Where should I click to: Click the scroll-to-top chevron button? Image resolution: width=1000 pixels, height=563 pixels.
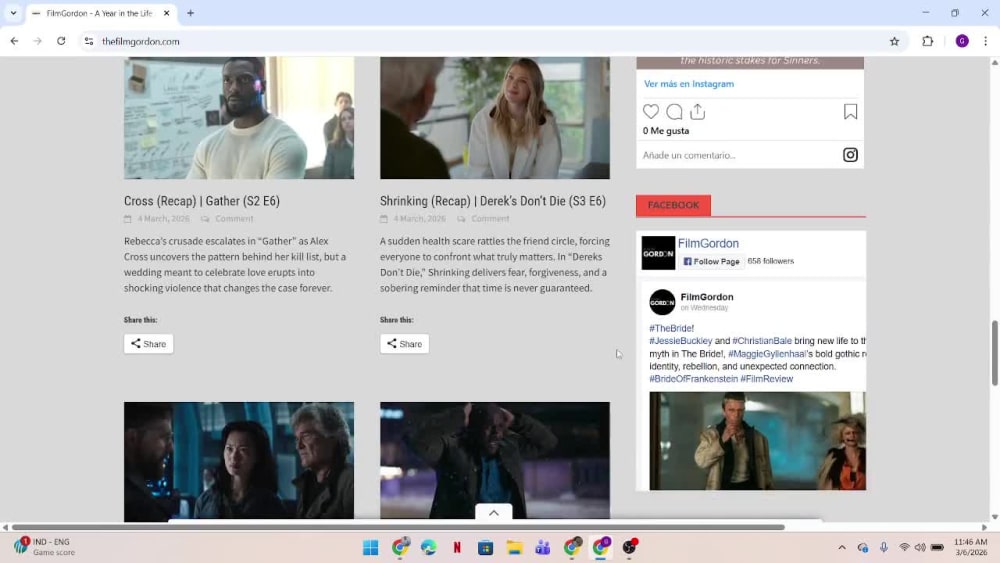(494, 512)
